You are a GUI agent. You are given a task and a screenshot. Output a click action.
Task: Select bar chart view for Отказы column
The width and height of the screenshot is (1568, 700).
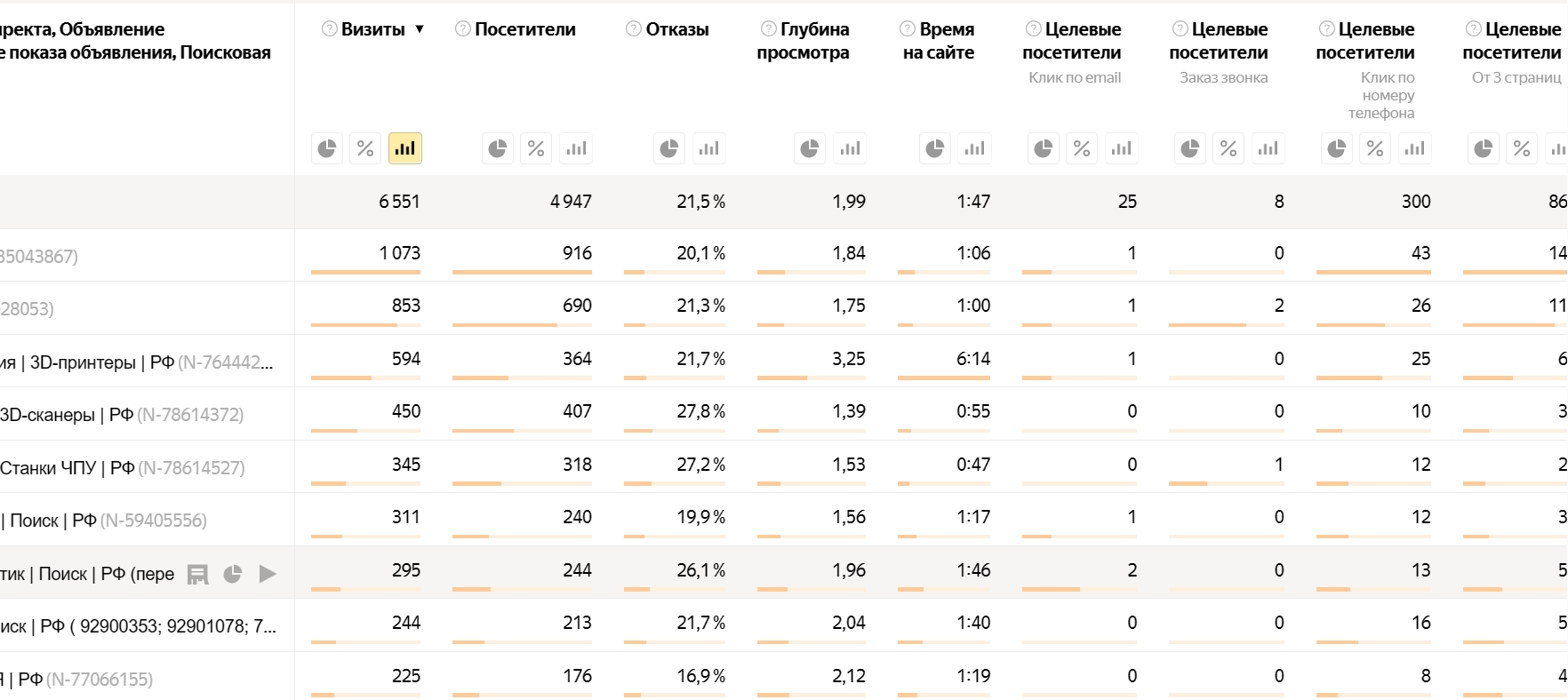coord(708,148)
